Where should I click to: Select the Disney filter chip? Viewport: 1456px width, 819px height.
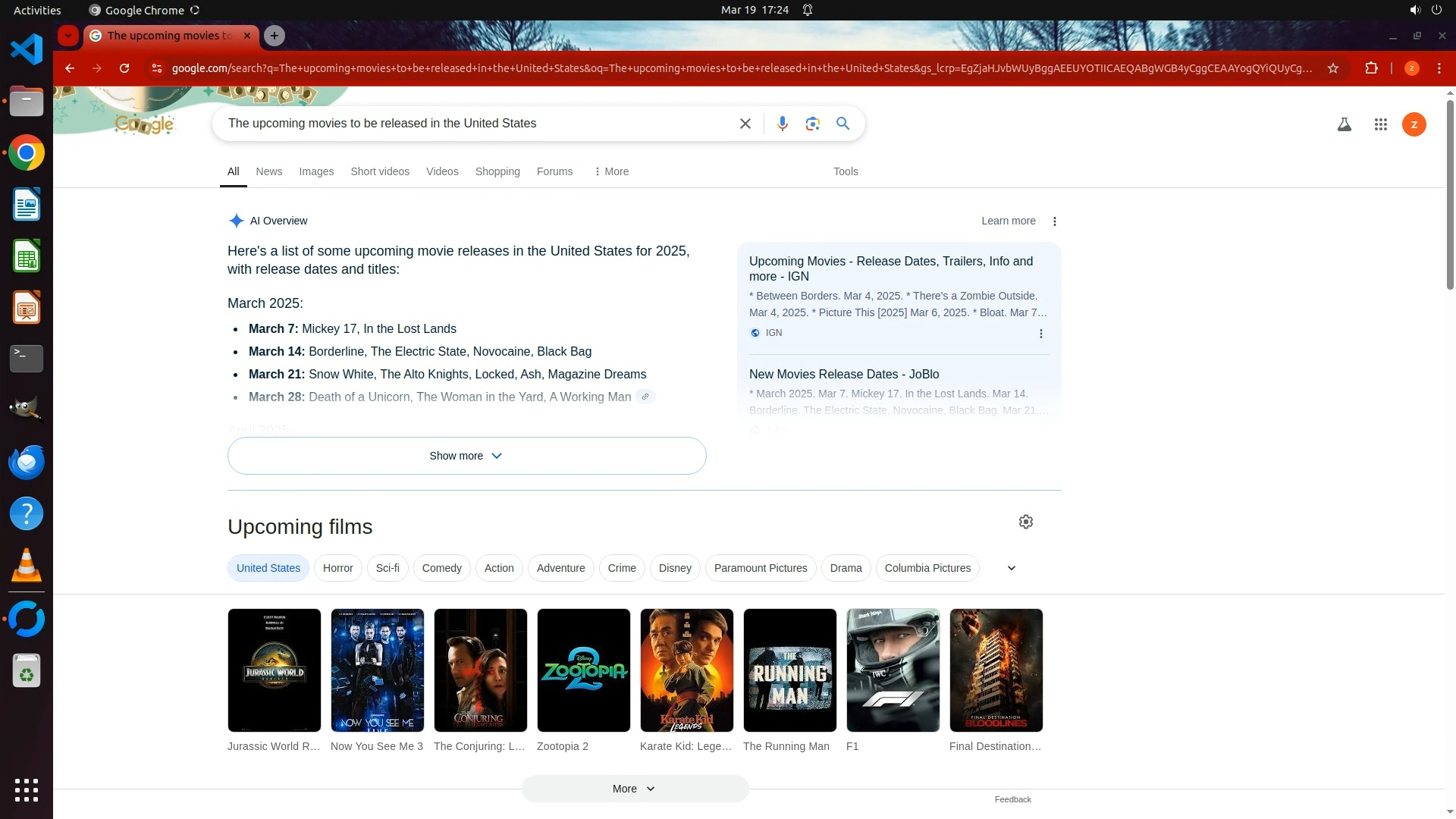675,568
